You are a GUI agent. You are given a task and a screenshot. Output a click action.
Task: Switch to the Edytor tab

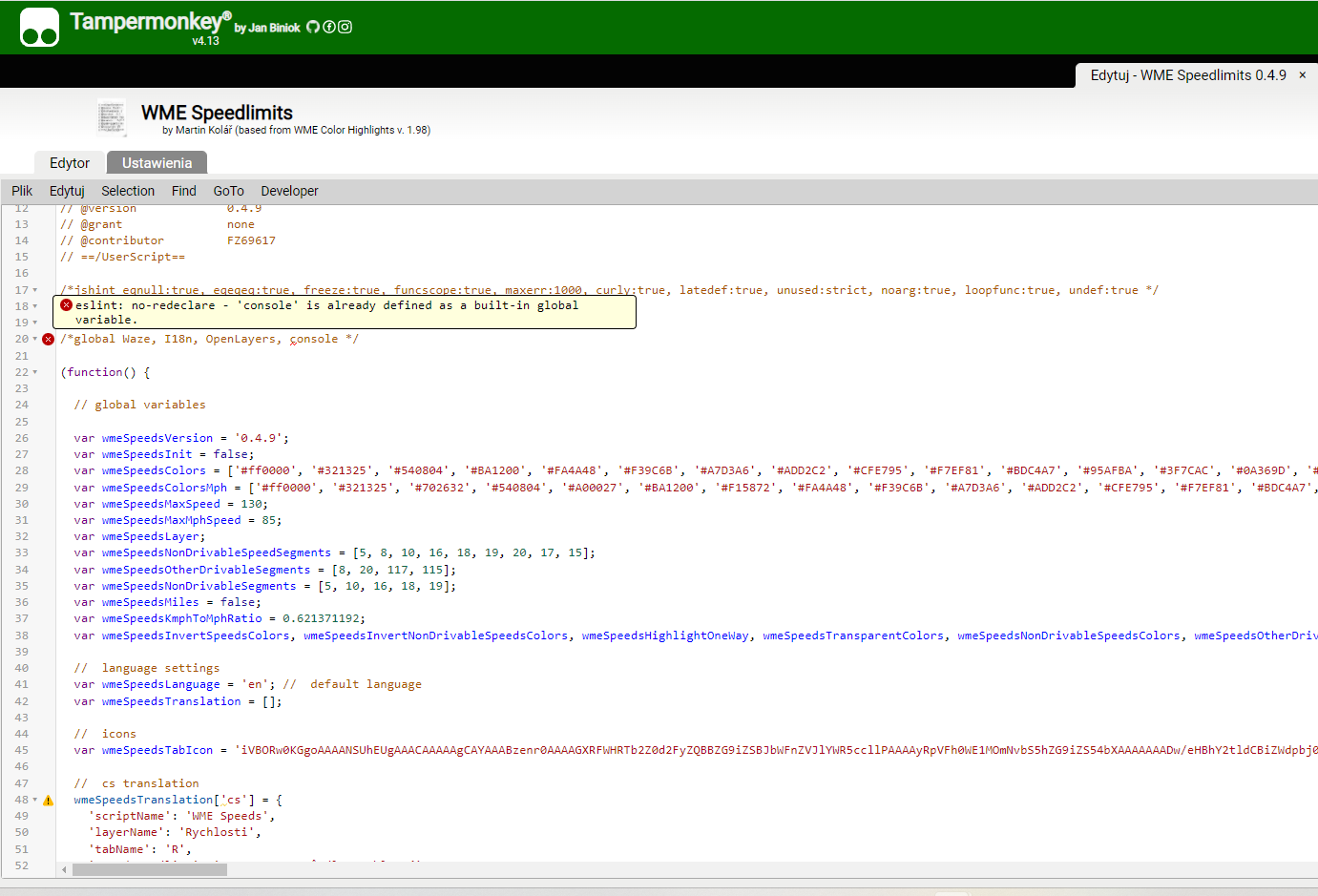click(70, 163)
